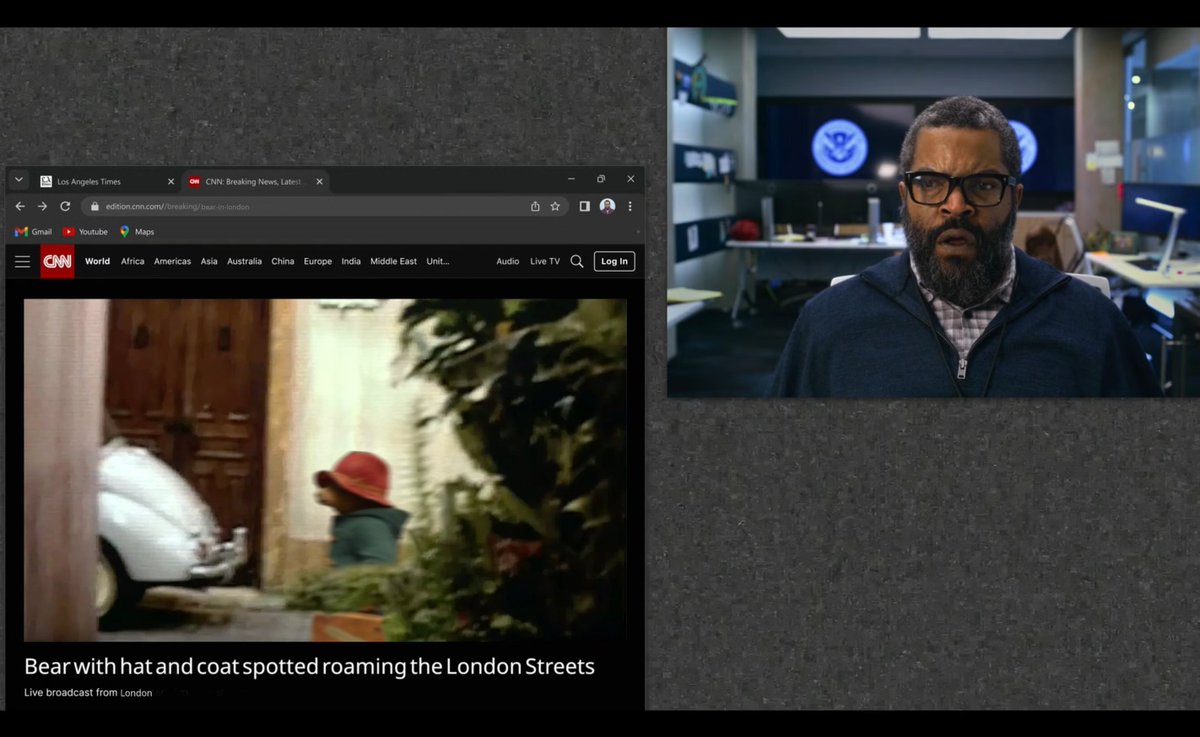Toggle the bookmark star for this page
The width and height of the screenshot is (1200, 737).
555,206
